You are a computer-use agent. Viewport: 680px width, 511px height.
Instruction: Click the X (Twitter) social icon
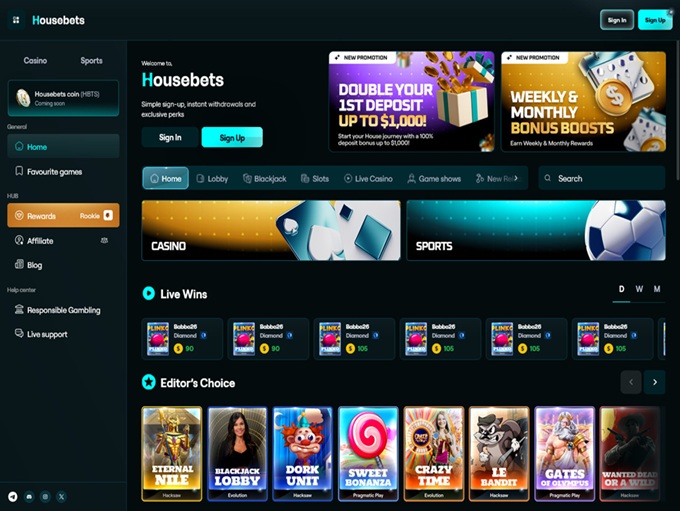click(61, 496)
